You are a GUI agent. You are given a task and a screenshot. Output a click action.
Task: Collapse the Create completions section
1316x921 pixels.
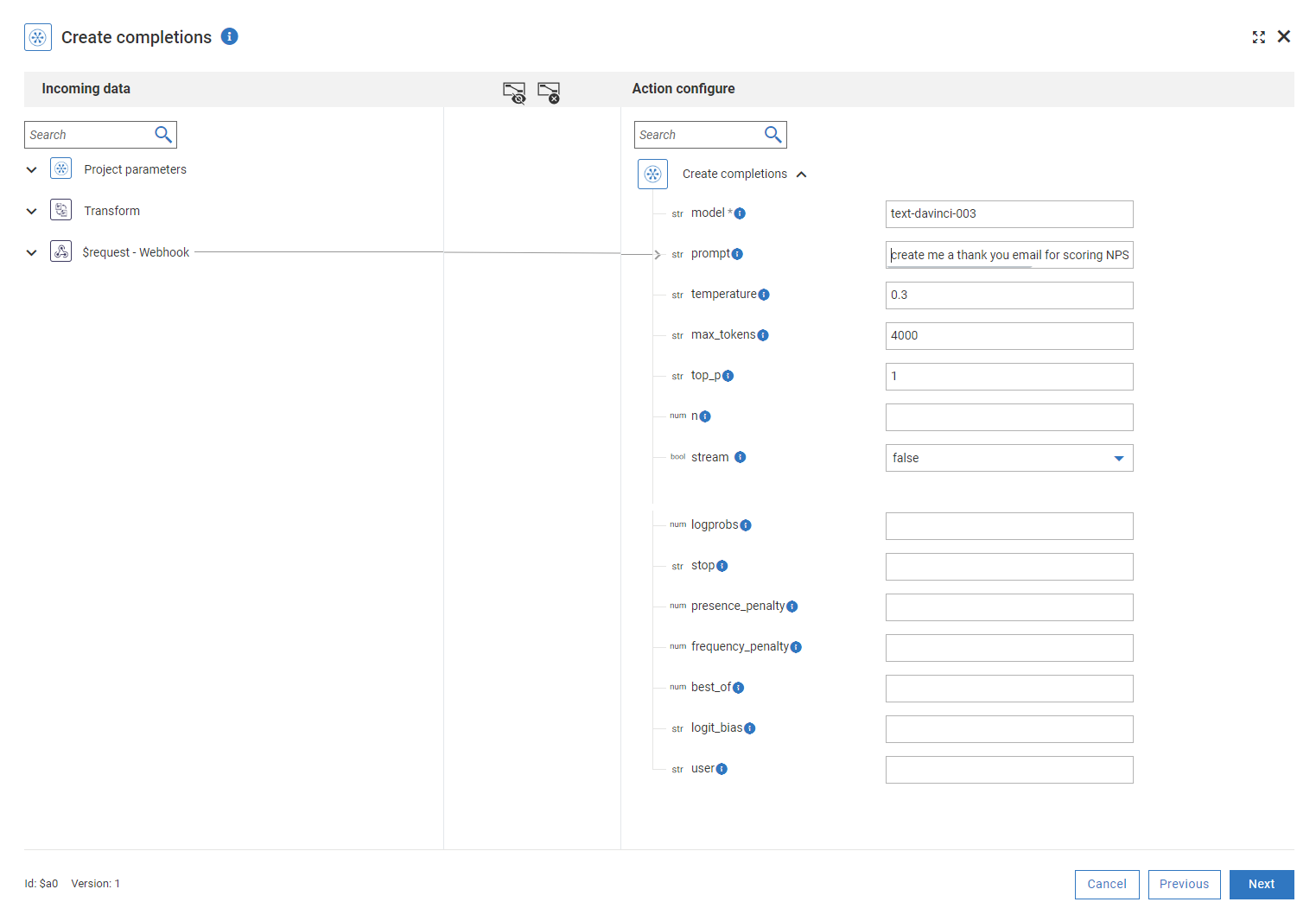pos(802,174)
